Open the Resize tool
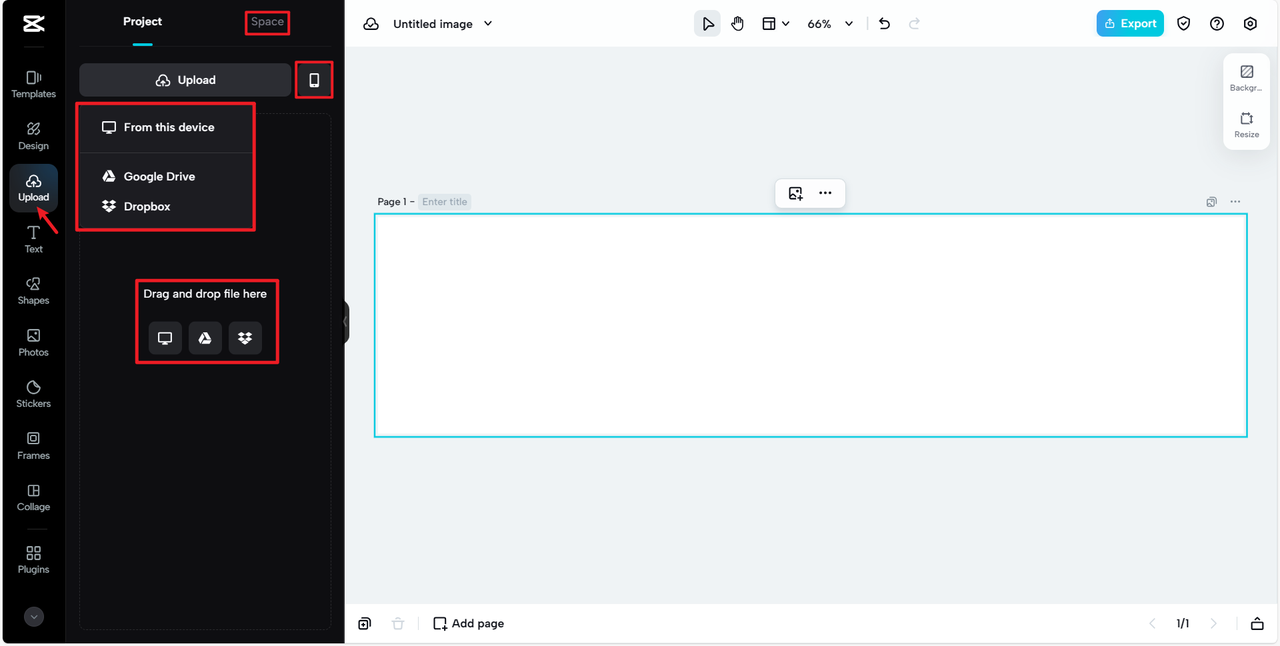 pos(1247,125)
